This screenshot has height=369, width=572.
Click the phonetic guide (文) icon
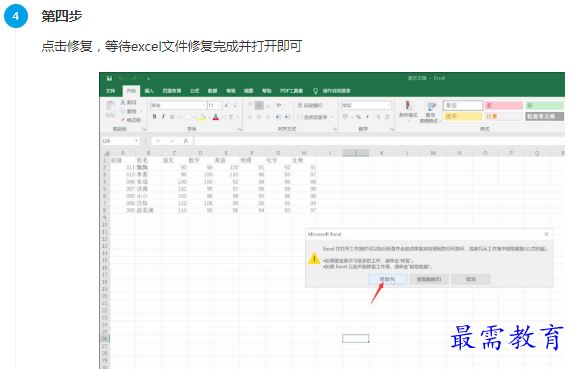click(x=231, y=117)
